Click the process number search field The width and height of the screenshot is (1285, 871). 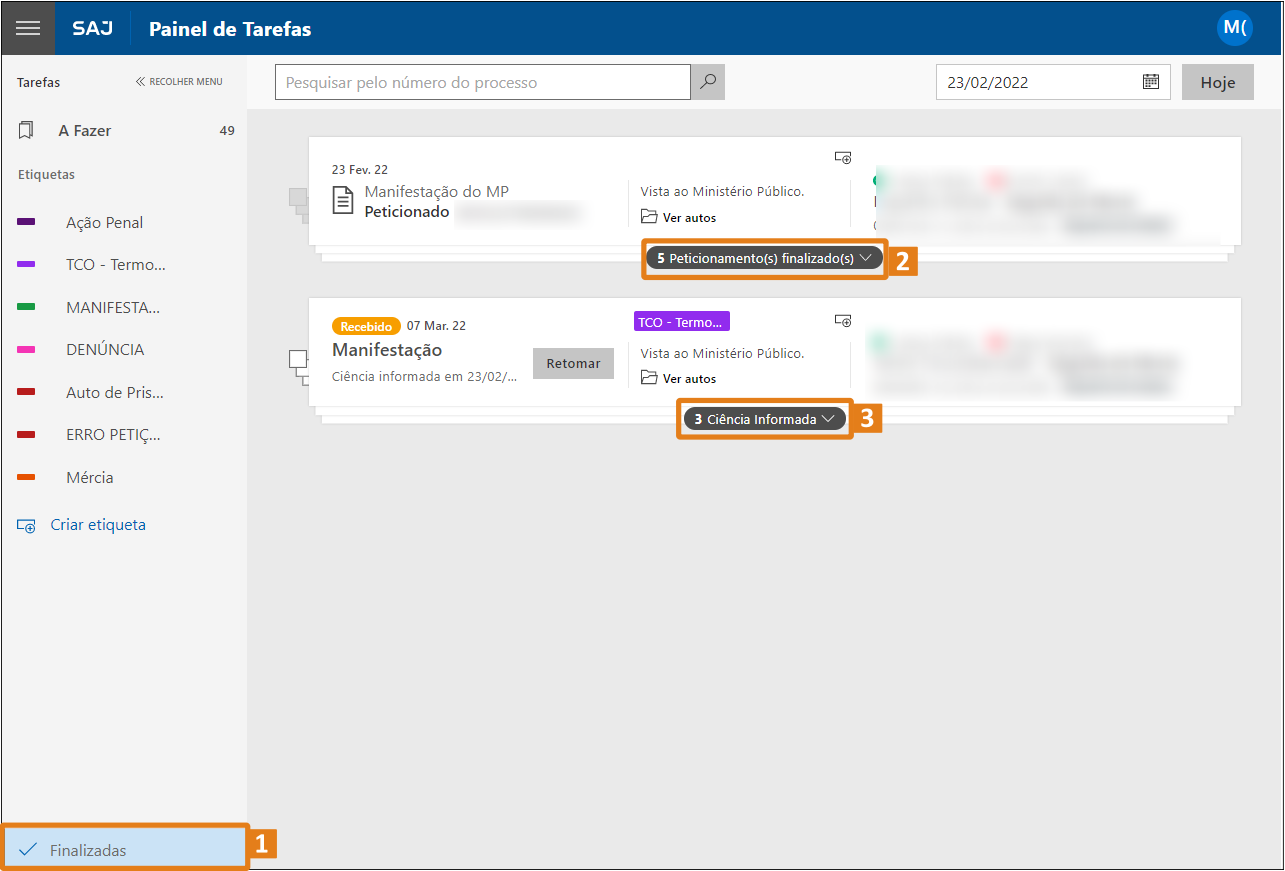[482, 83]
